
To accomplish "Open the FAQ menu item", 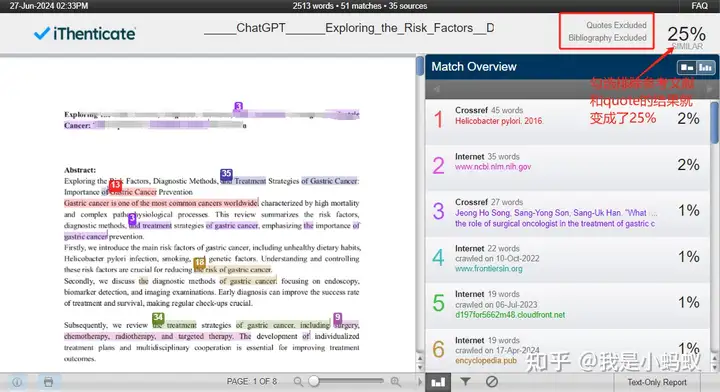I will click(699, 6).
